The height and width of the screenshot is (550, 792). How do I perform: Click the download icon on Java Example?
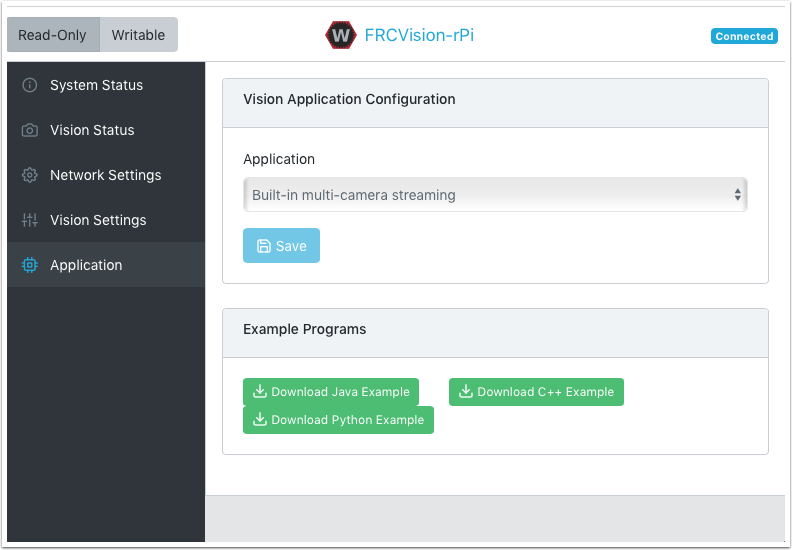tap(260, 392)
